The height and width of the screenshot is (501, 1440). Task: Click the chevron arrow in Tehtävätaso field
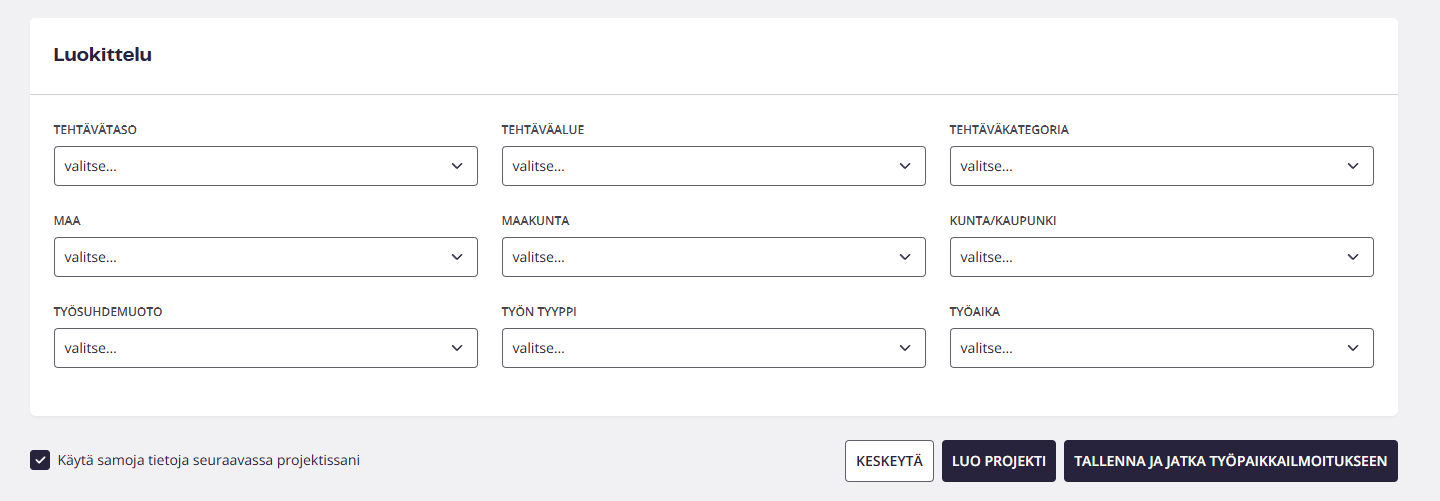[x=457, y=166]
